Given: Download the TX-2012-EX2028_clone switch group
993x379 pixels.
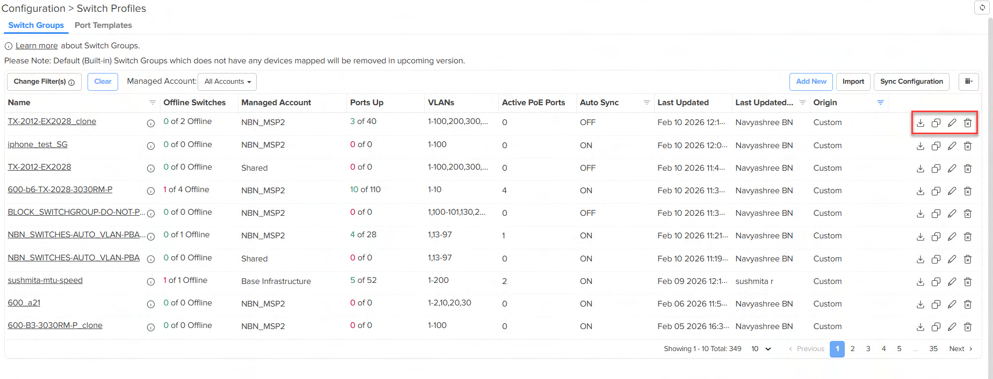Looking at the screenshot, I should pos(920,123).
